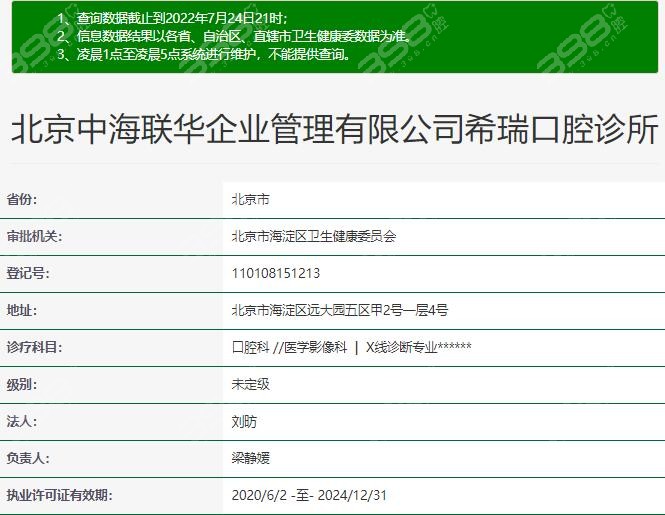Click legal person name 刘昉

(x=244, y=422)
